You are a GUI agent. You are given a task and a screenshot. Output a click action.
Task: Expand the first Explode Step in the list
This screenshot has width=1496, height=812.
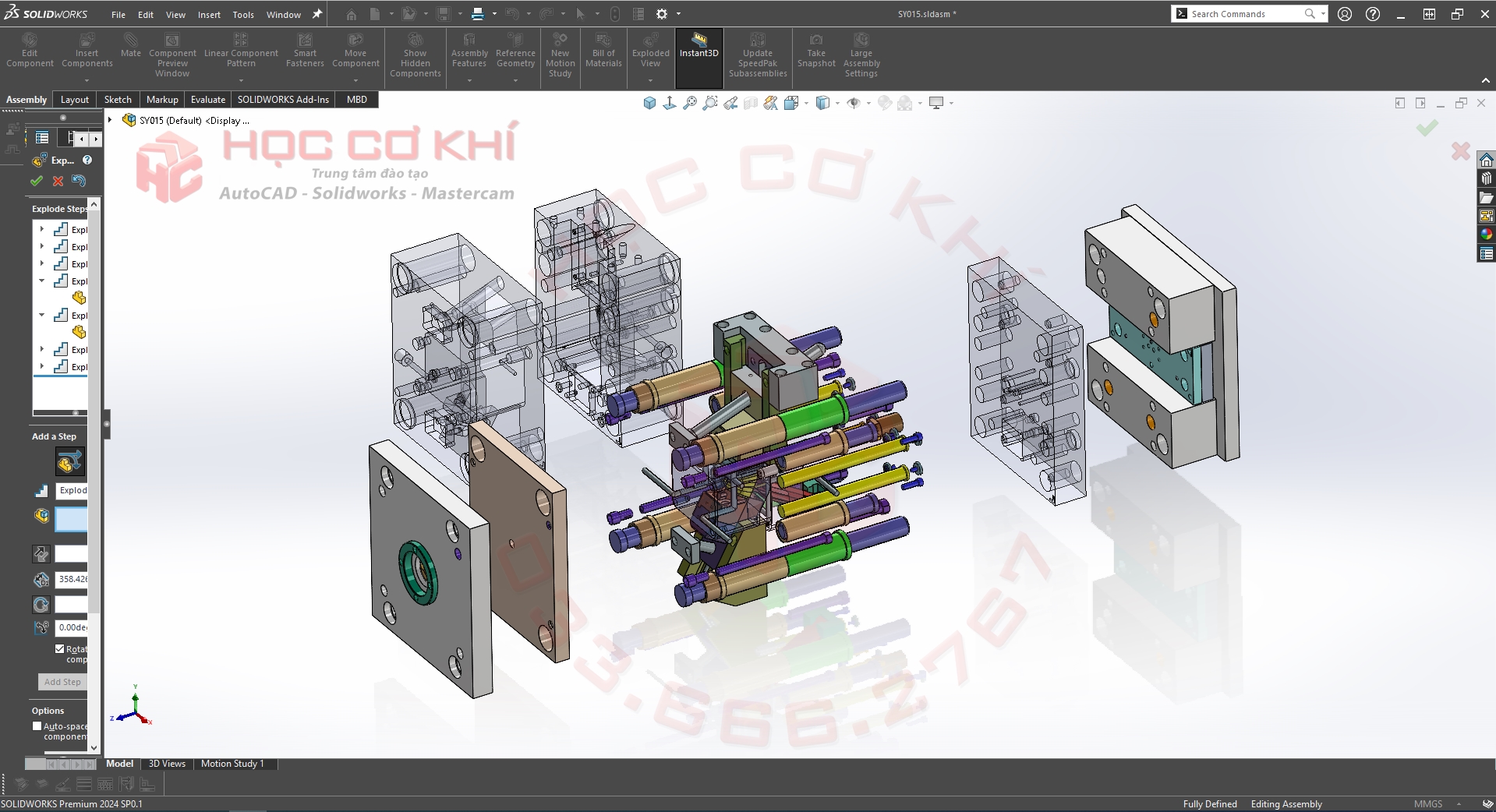coord(42,229)
